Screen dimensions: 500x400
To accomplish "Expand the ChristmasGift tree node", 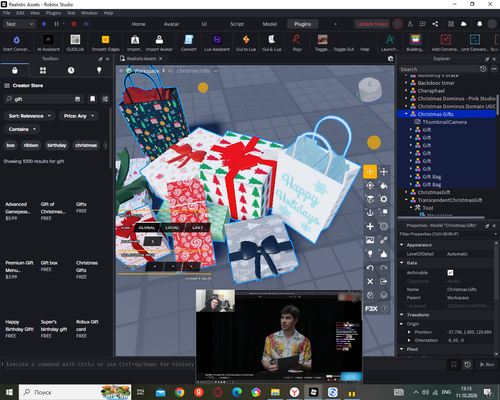I will point(406,192).
